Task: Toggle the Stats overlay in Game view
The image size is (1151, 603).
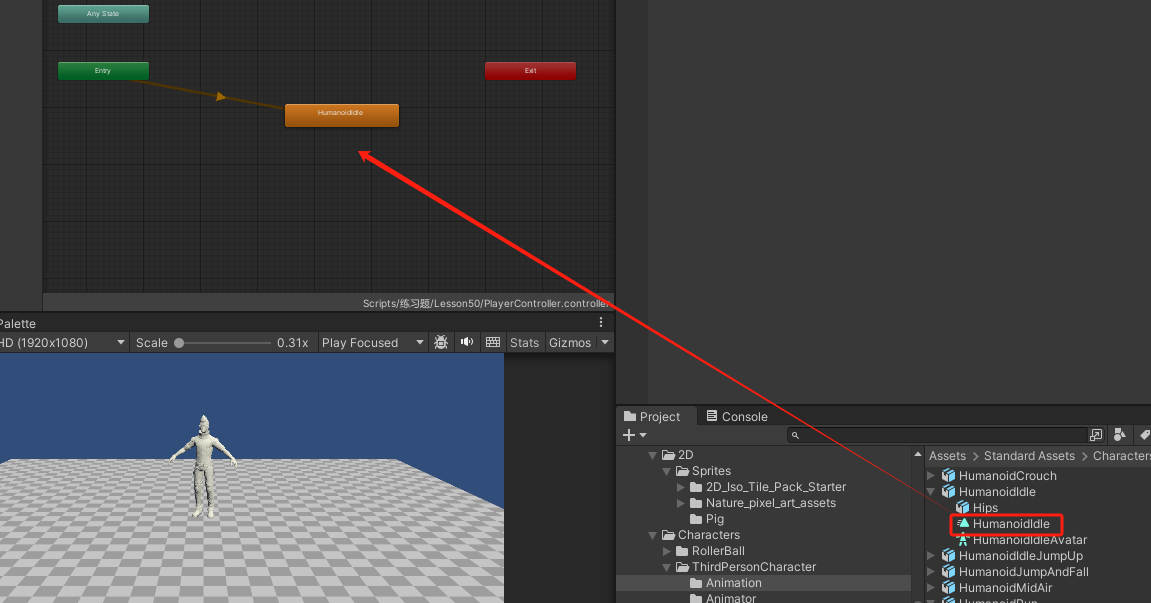Action: [x=524, y=342]
